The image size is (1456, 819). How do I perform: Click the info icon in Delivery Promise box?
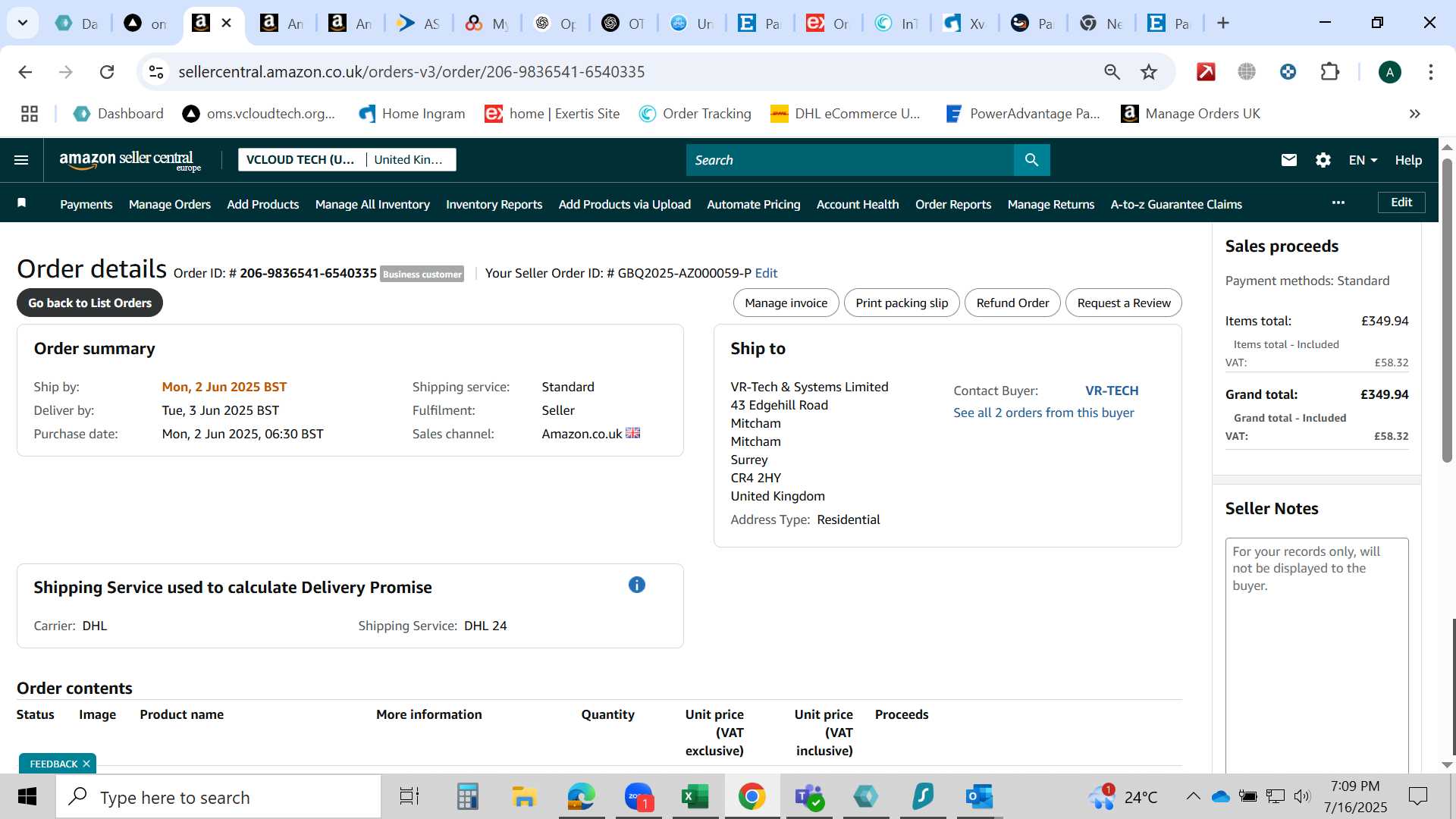pyautogui.click(x=636, y=585)
